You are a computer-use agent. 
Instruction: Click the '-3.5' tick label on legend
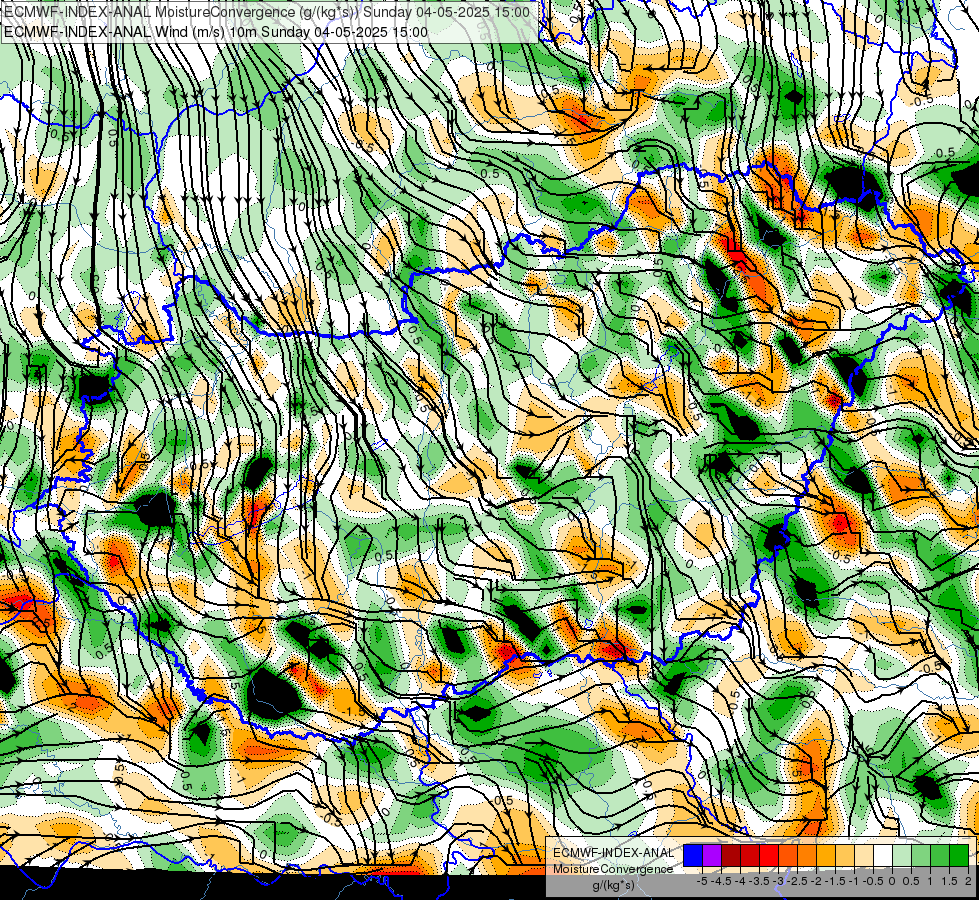coord(760,881)
